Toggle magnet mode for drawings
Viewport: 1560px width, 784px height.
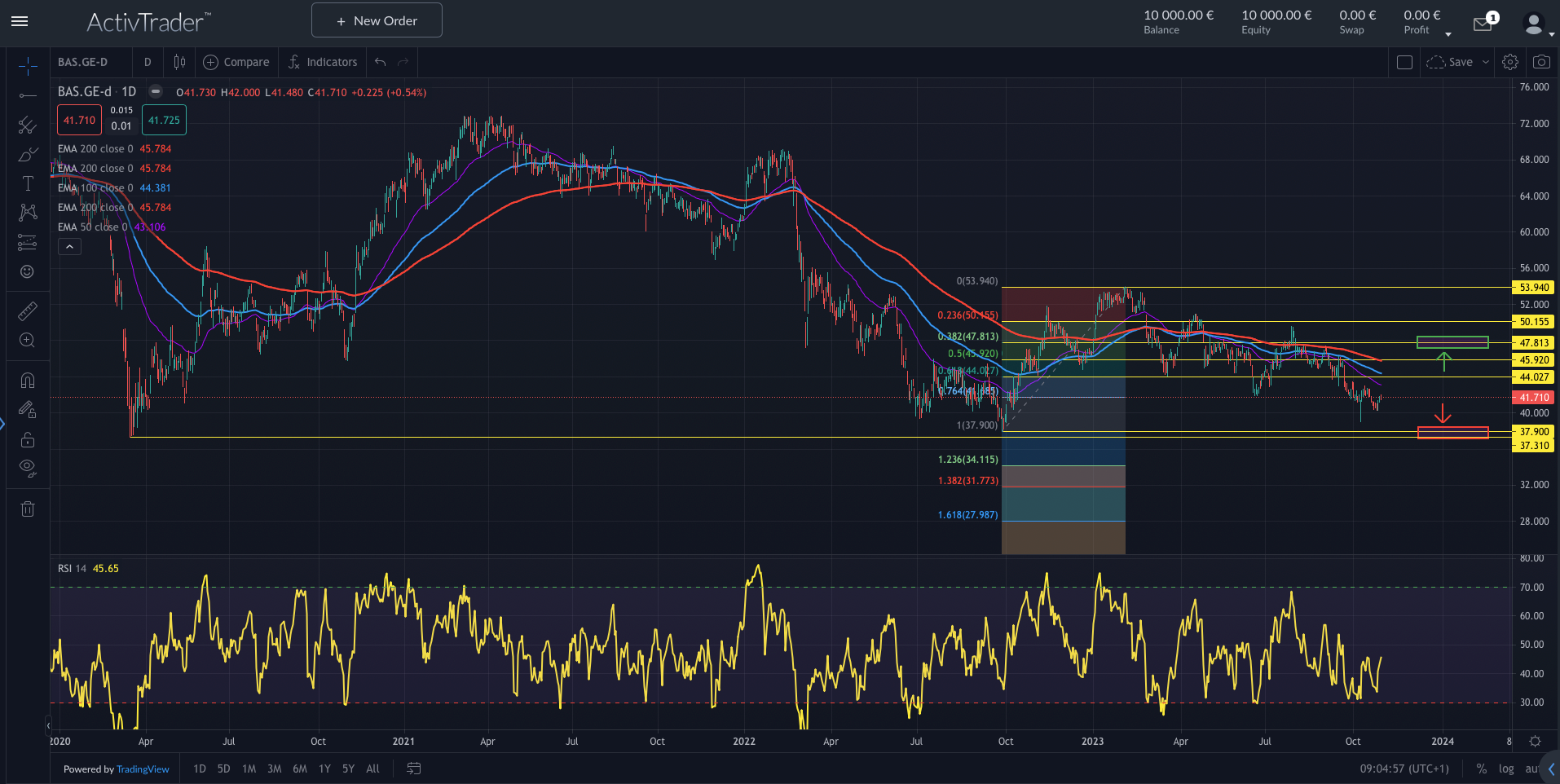pyautogui.click(x=28, y=381)
